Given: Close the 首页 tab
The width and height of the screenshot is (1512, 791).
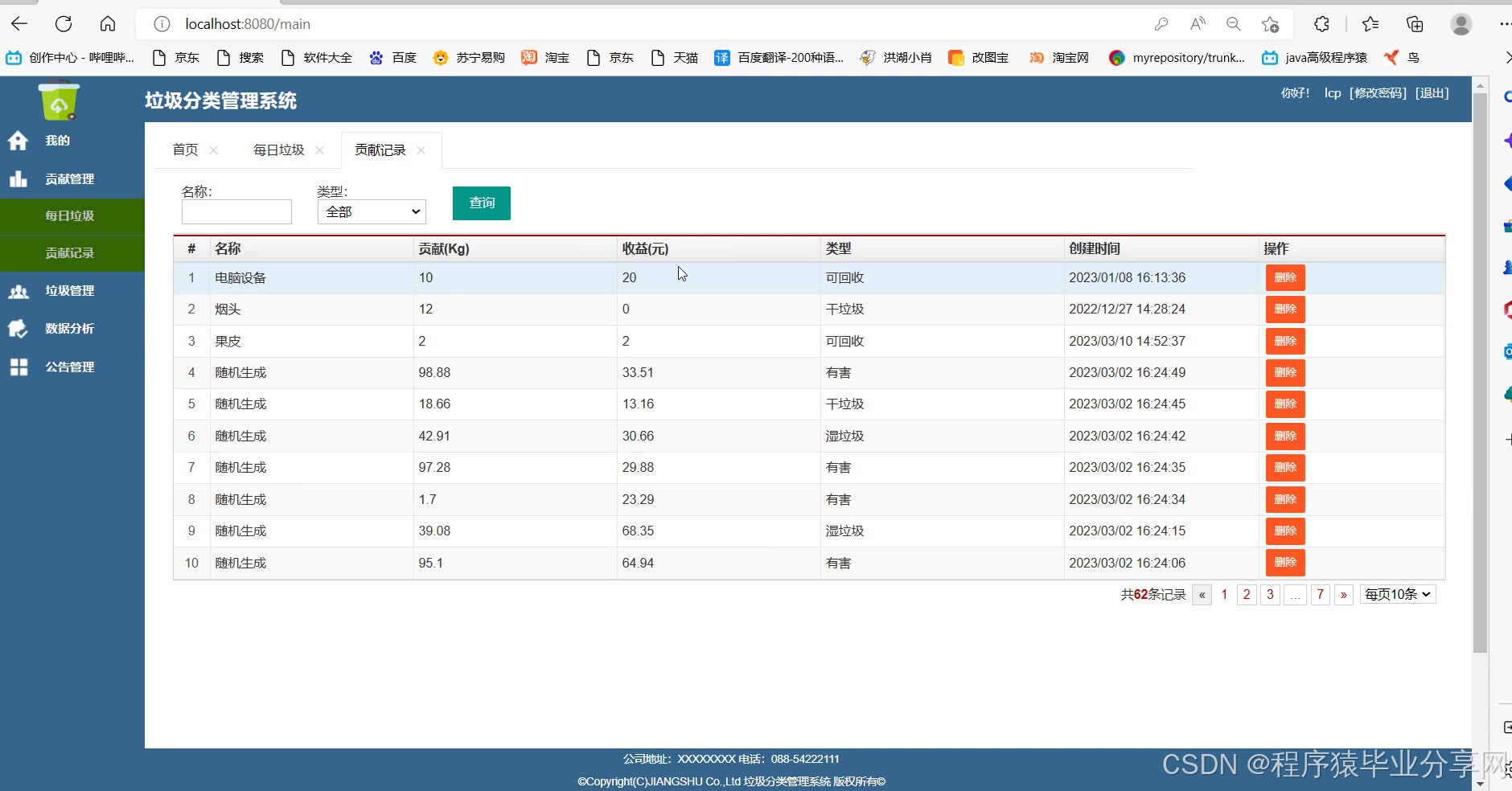Looking at the screenshot, I should (214, 150).
